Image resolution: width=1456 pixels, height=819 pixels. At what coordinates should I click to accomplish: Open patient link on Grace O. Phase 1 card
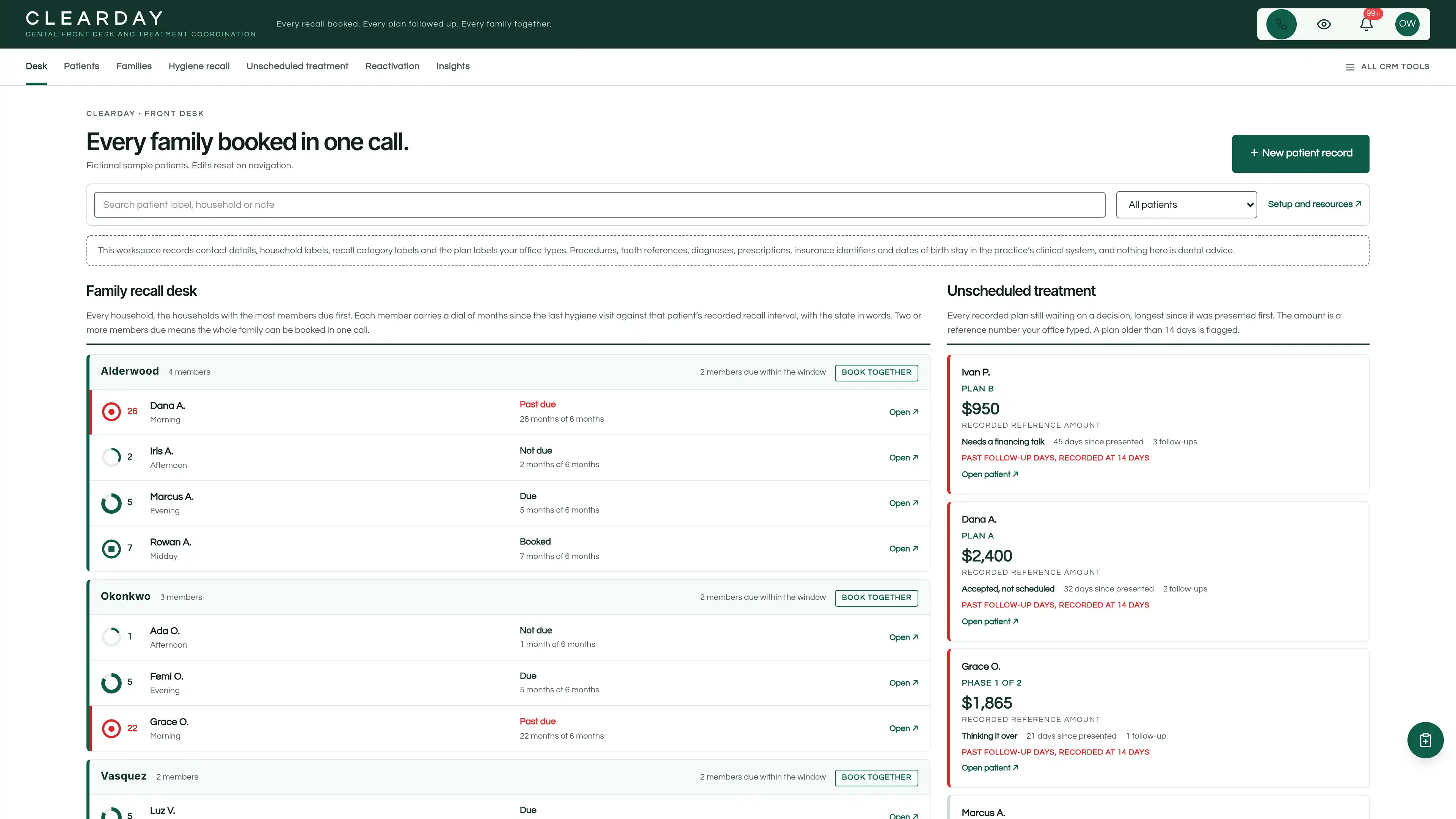(990, 767)
